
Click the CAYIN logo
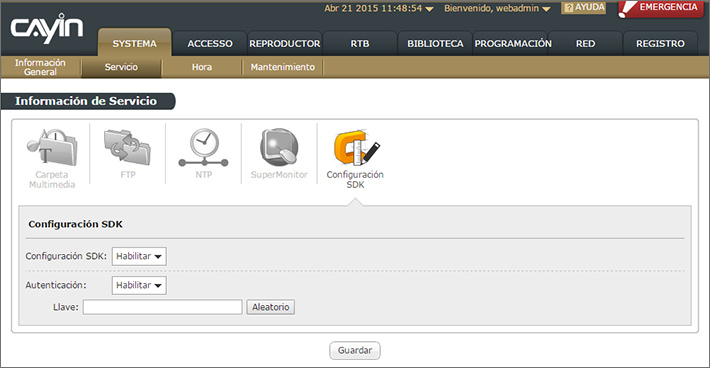(x=47, y=28)
